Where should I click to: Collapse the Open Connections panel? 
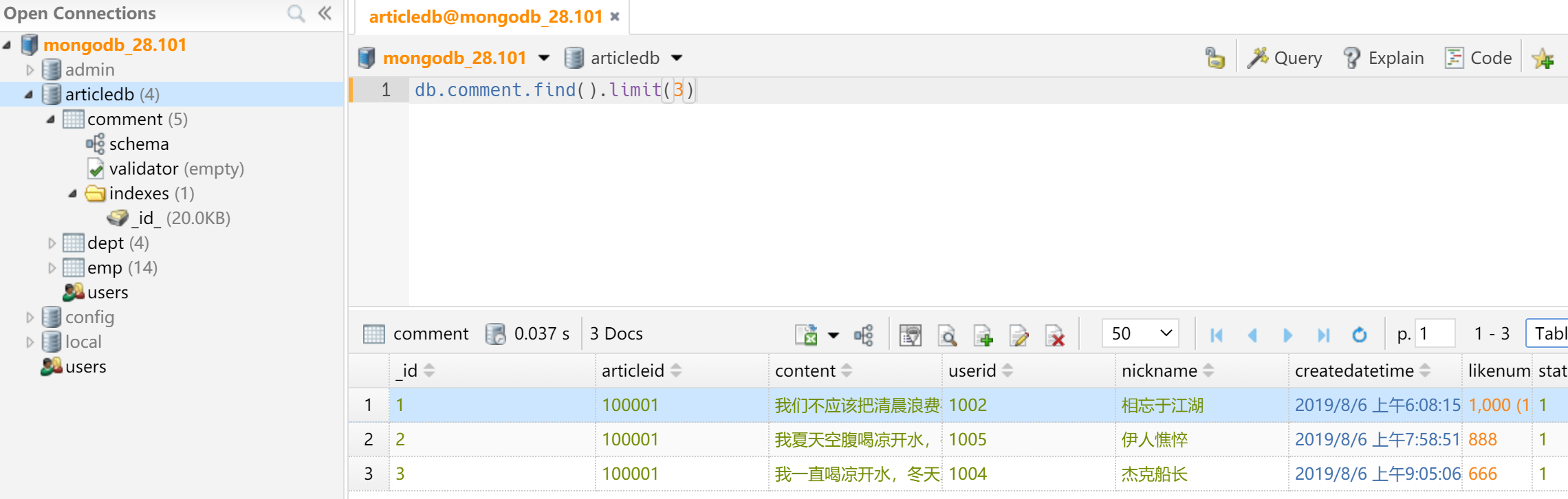coord(325,13)
